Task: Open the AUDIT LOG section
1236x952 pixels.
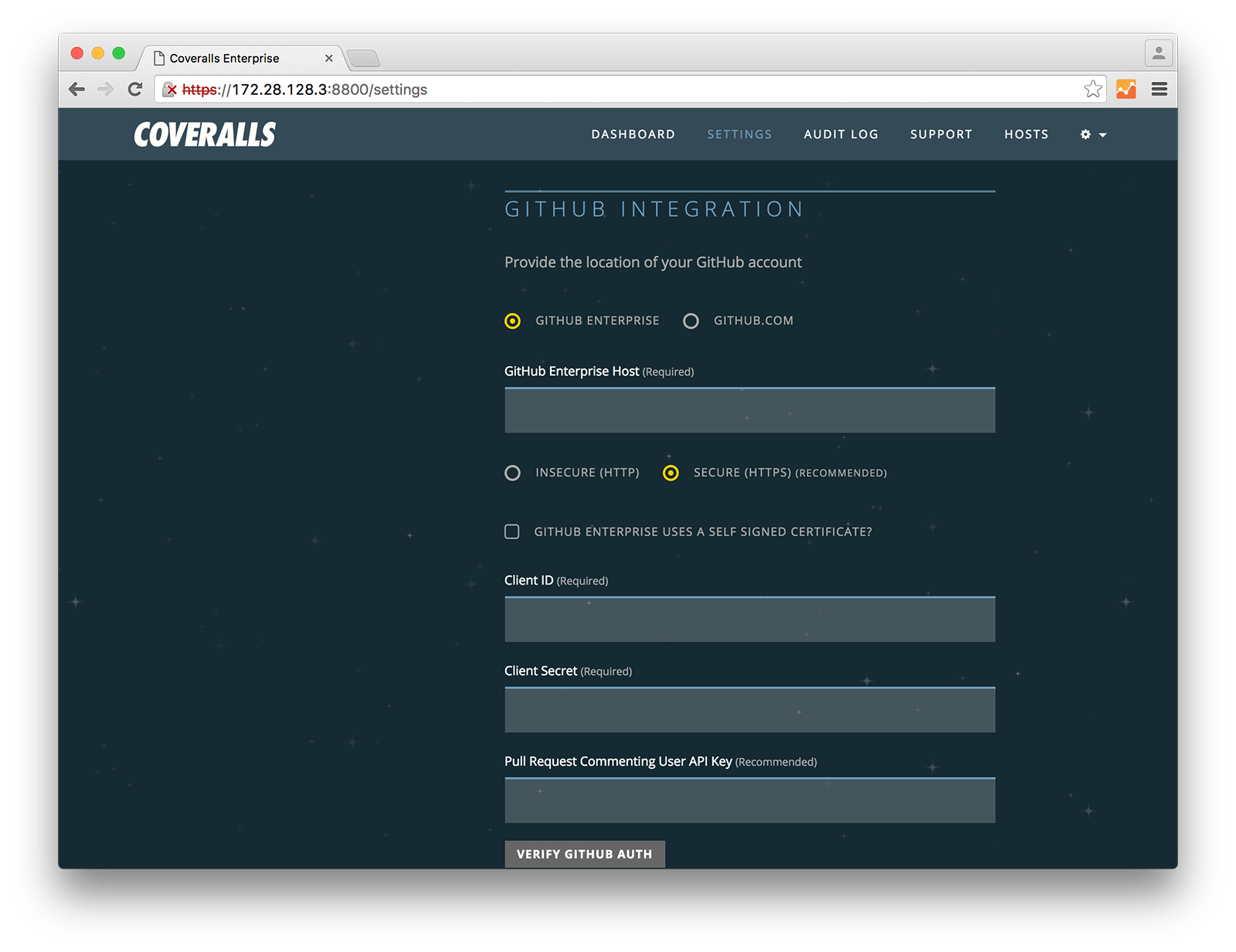Action: 840,134
